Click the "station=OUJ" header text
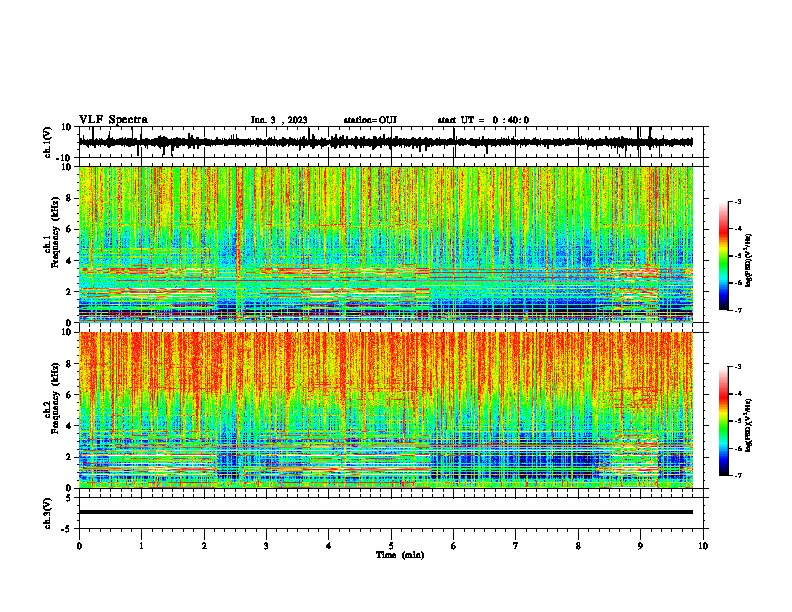 click(370, 120)
